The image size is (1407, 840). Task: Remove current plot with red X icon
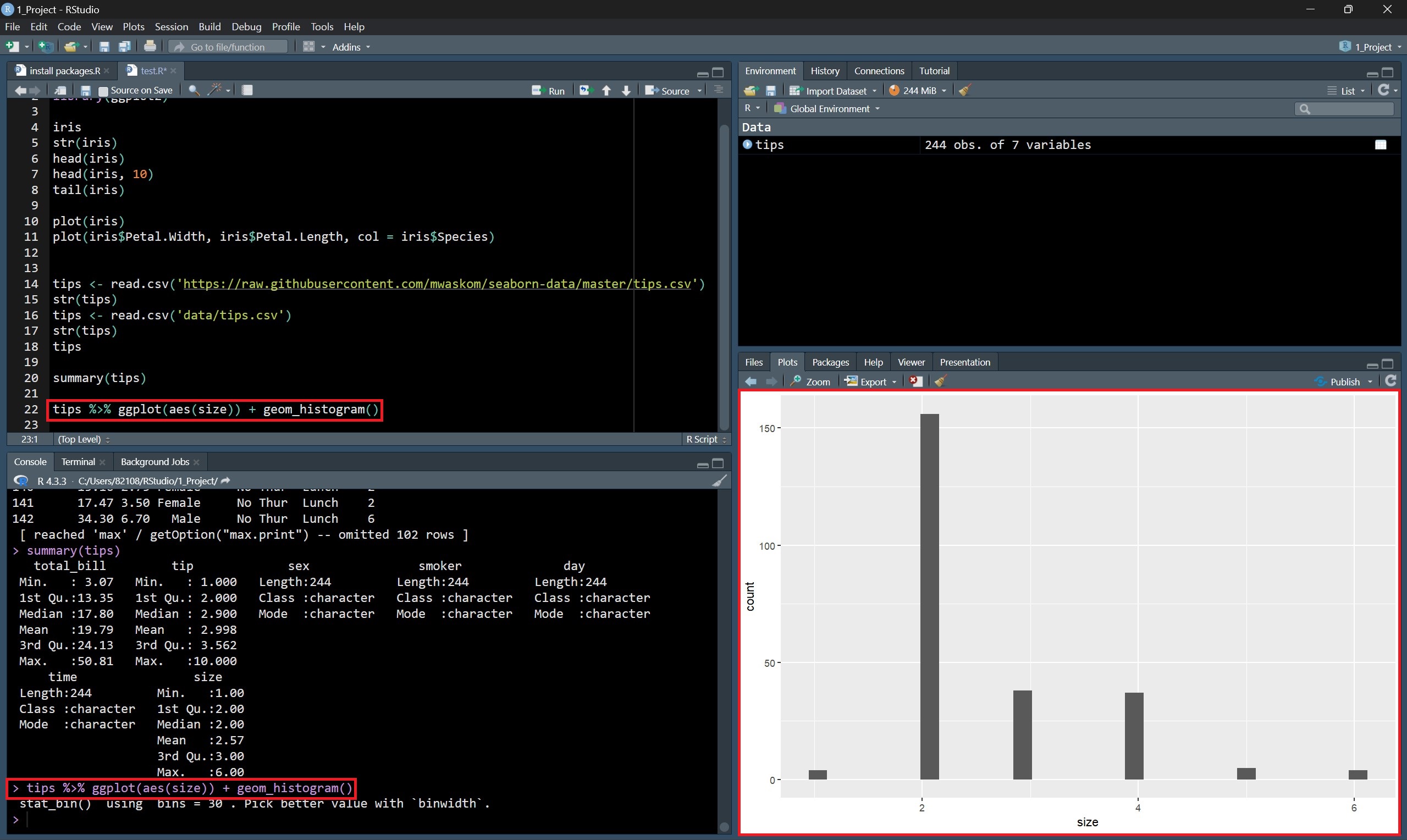click(915, 382)
